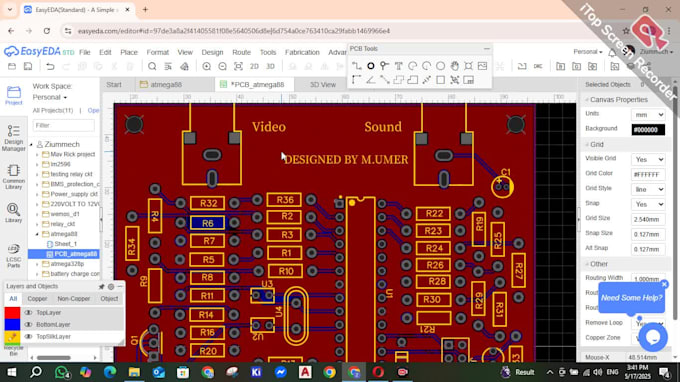This screenshot has height=382, width=680.
Task: Click the Grid Size value field
Action: pos(648,219)
